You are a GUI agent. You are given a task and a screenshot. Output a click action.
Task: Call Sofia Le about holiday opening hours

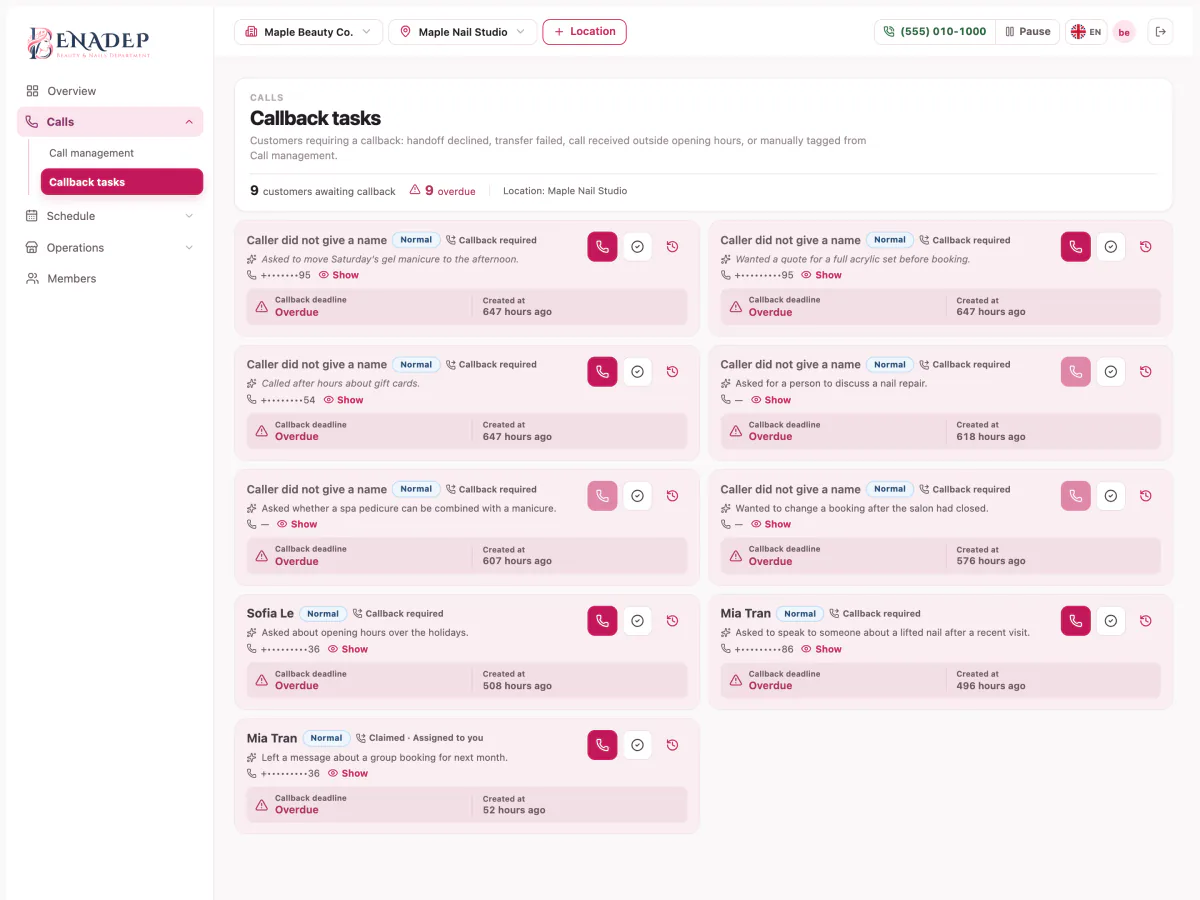[x=602, y=621]
